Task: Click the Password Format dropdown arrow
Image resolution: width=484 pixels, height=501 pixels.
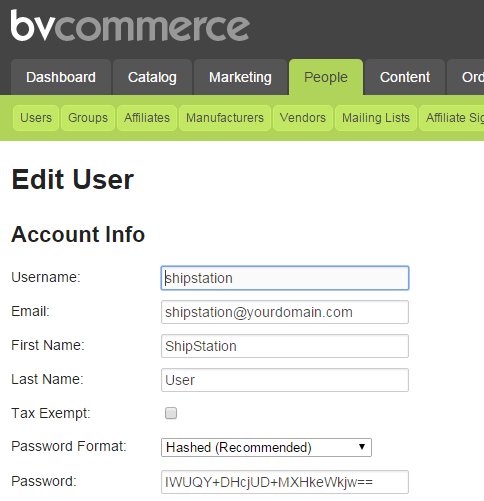Action: coord(362,447)
